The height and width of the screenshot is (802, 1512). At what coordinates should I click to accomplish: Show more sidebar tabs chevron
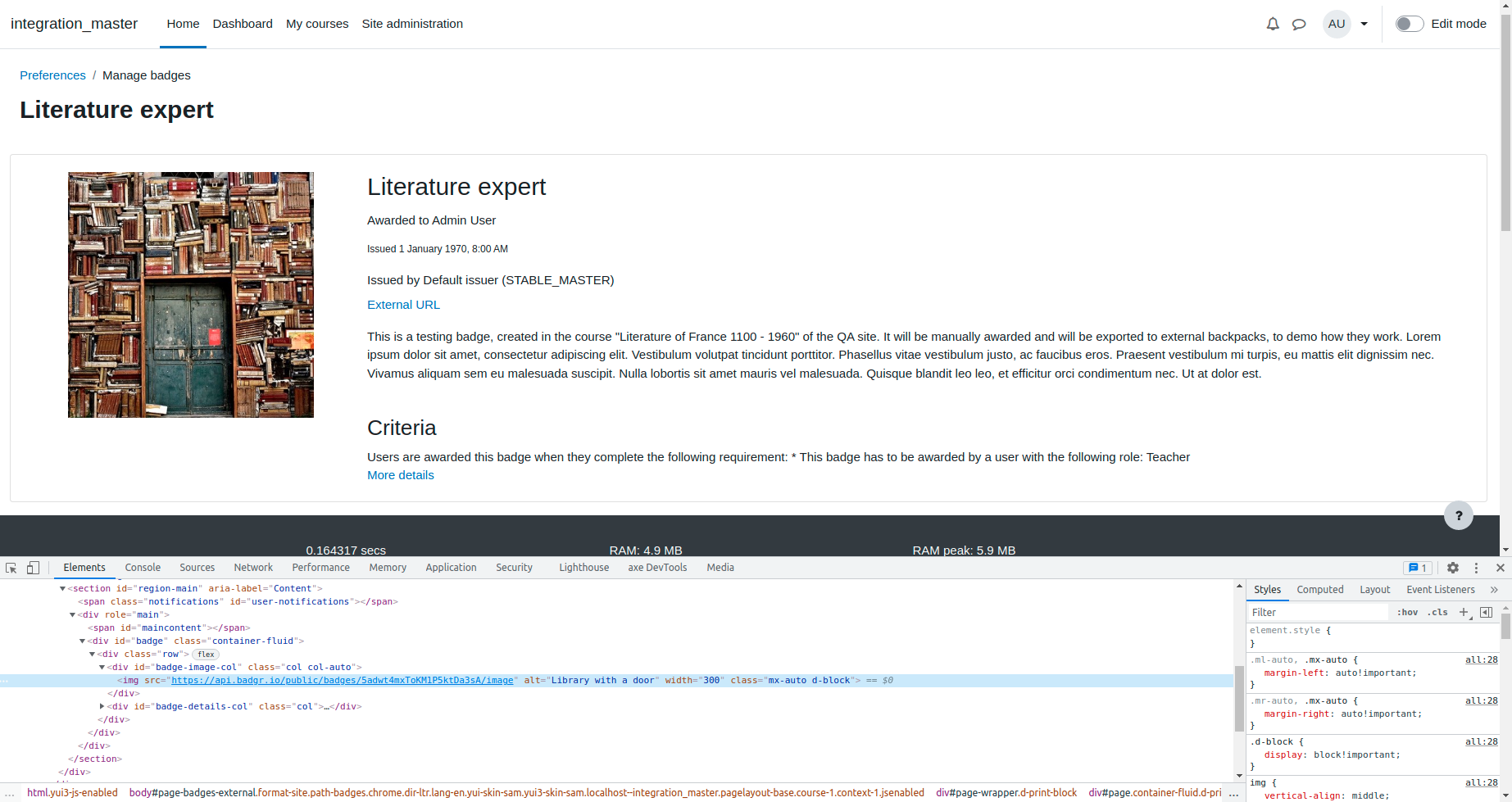[x=1494, y=590]
